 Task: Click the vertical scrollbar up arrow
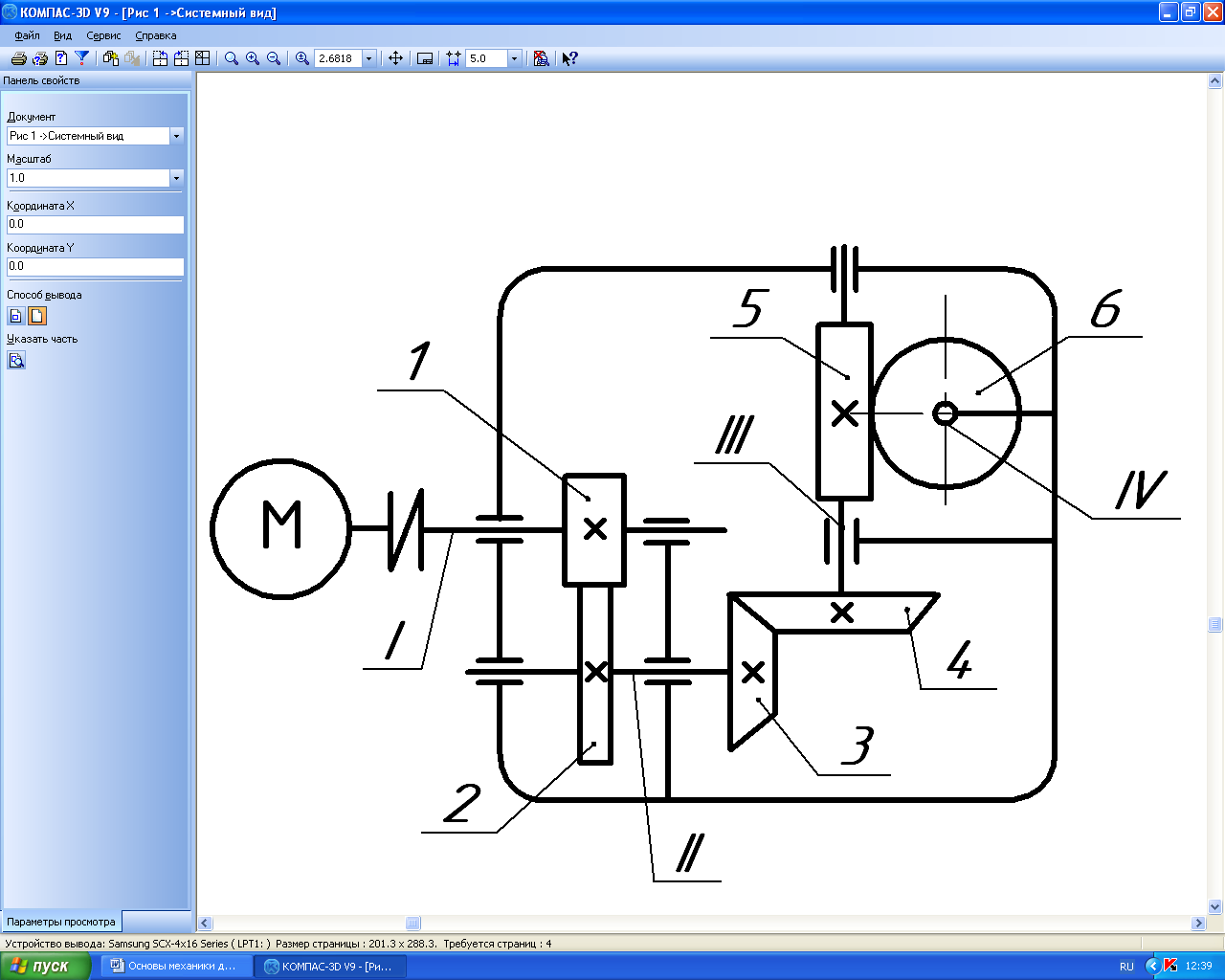pos(1215,81)
